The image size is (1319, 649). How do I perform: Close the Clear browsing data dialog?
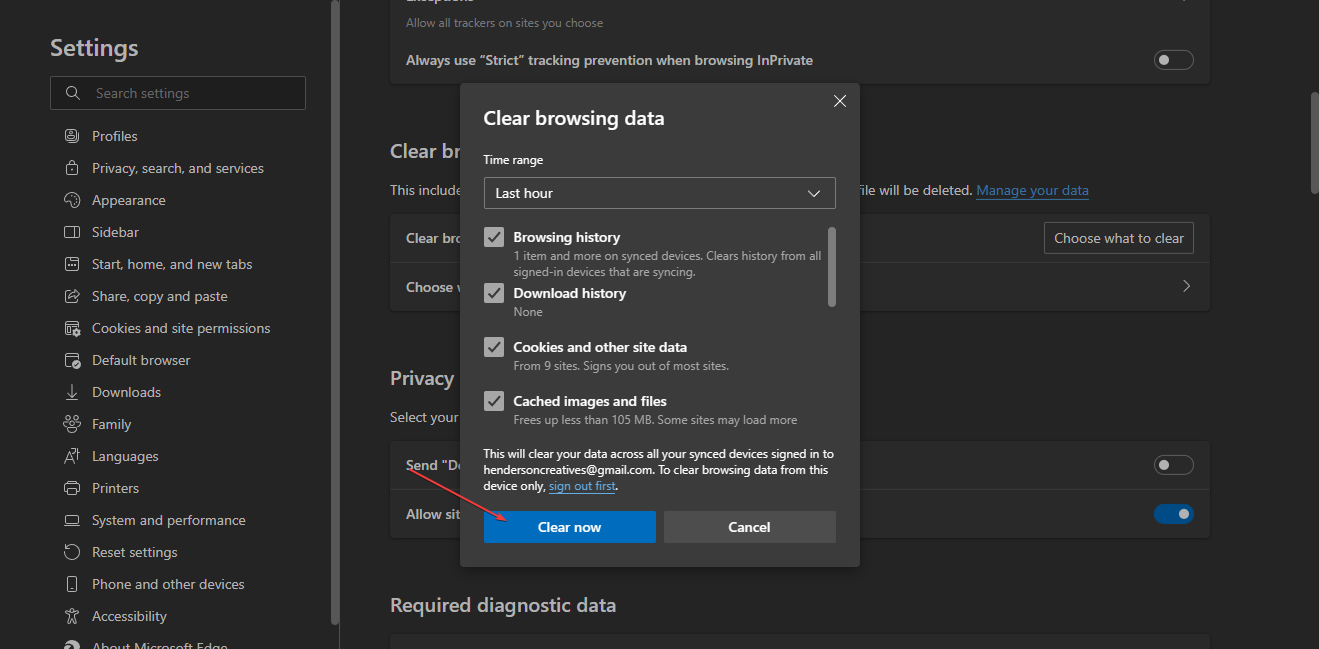[x=840, y=101]
